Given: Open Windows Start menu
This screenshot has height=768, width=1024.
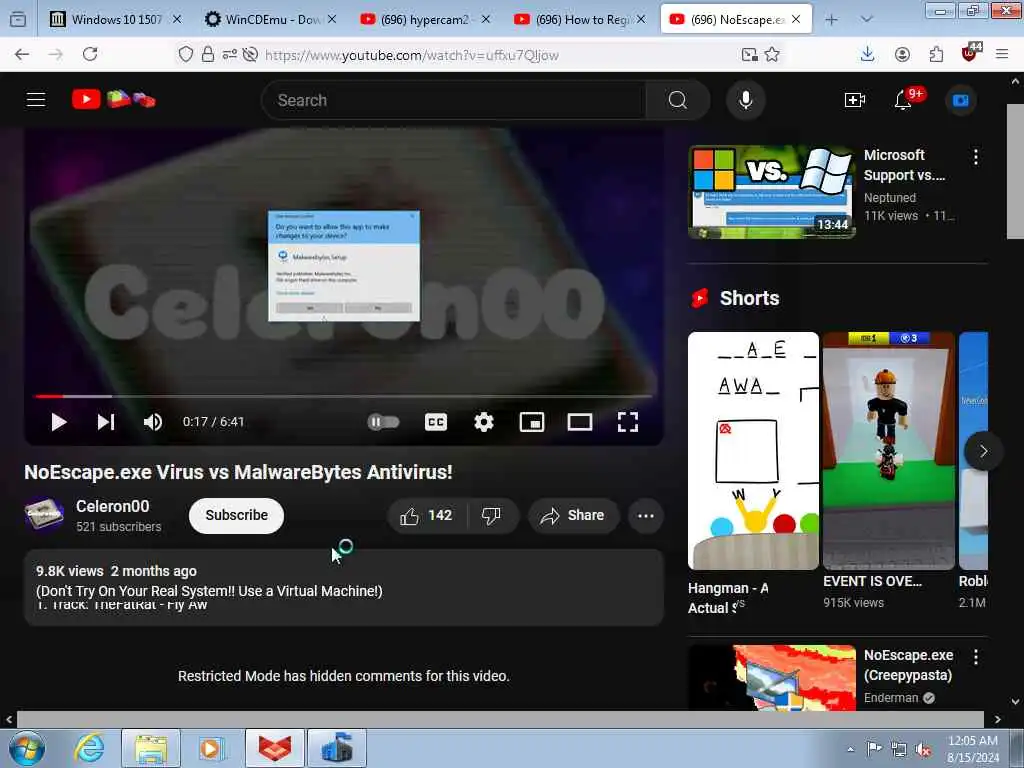Looking at the screenshot, I should click(x=27, y=748).
